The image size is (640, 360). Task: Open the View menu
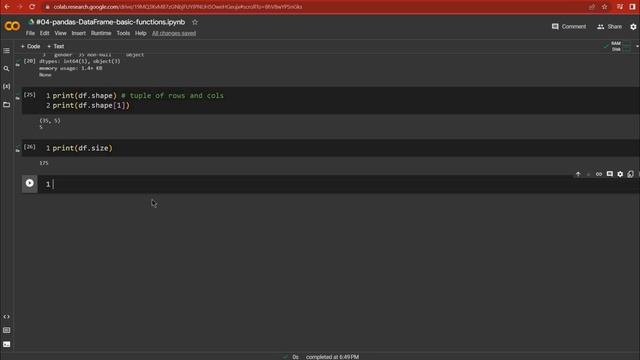tap(60, 33)
